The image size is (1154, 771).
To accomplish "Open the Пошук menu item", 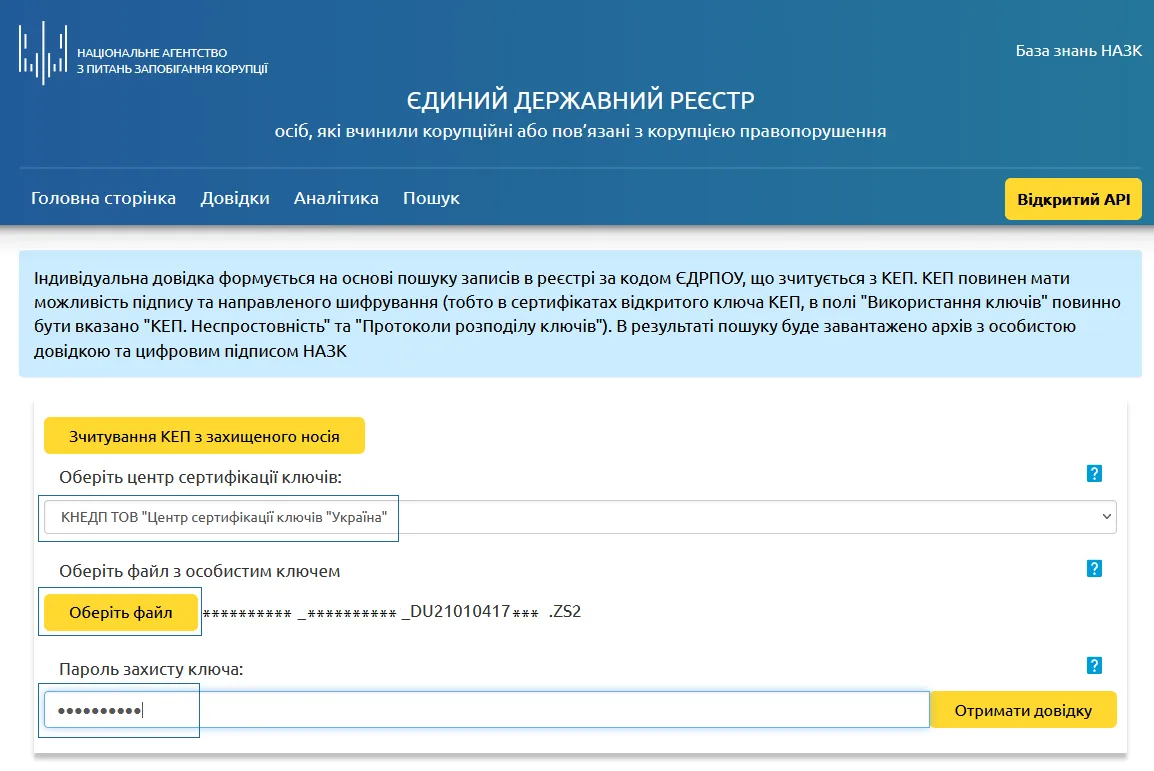I will [x=431, y=199].
